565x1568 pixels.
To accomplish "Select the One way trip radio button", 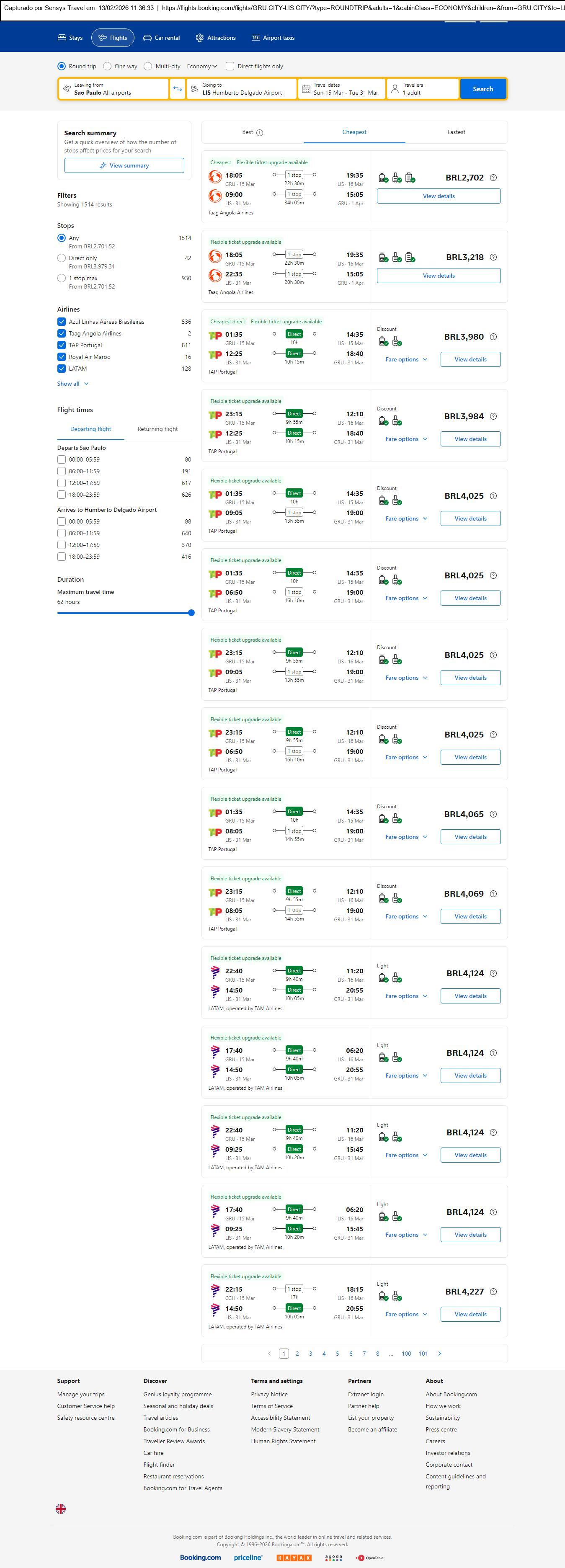I will tap(107, 66).
